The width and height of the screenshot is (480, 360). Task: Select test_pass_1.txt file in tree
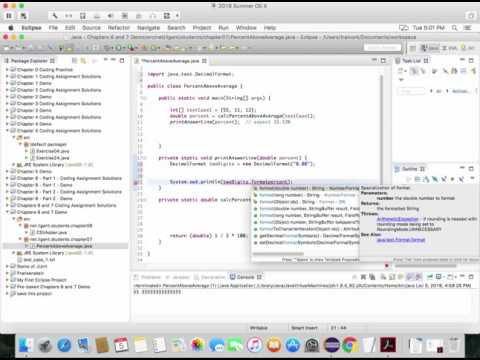tap(39, 259)
